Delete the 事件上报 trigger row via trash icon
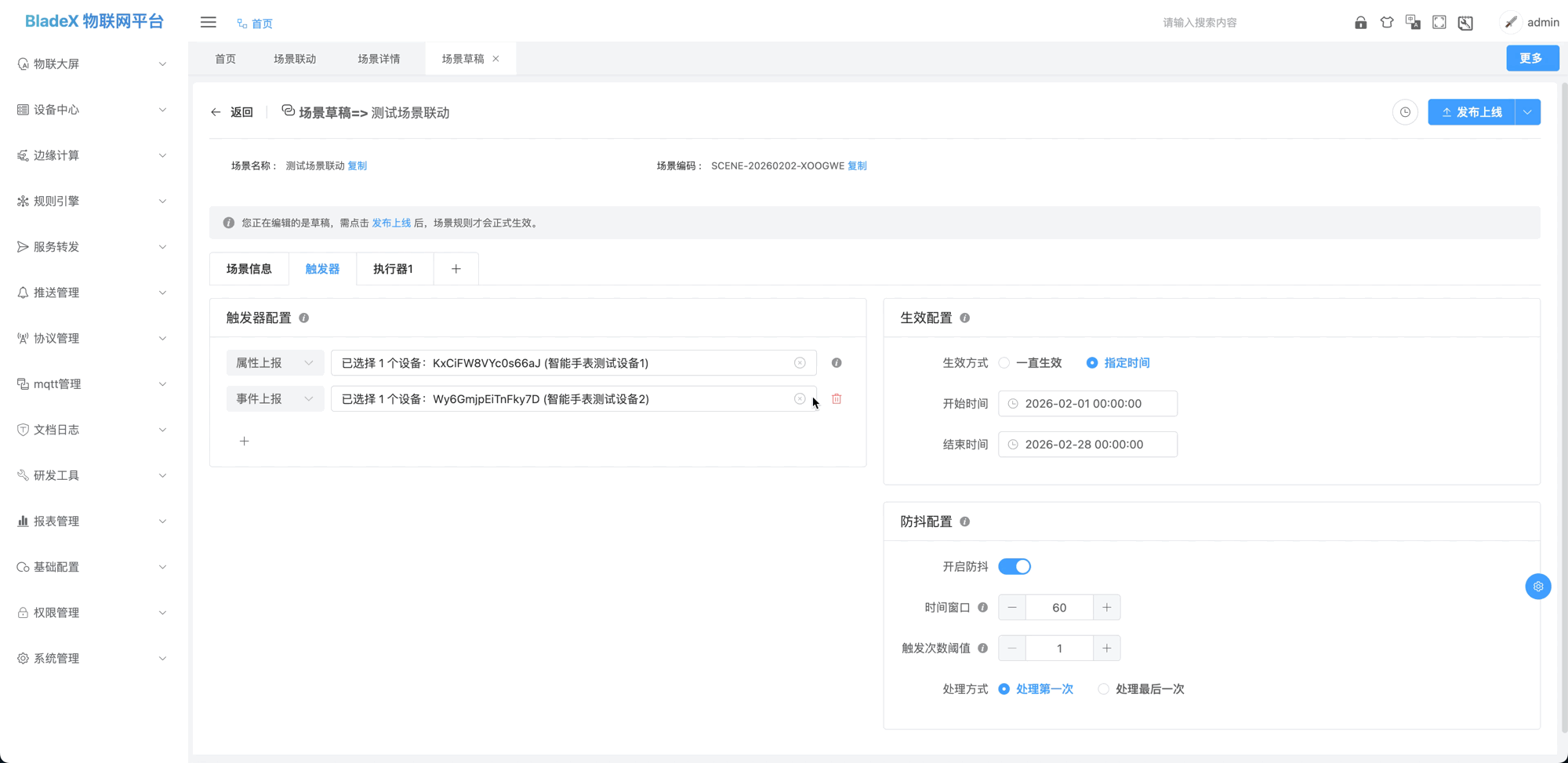Screen dimensions: 1568x763 [836, 398]
